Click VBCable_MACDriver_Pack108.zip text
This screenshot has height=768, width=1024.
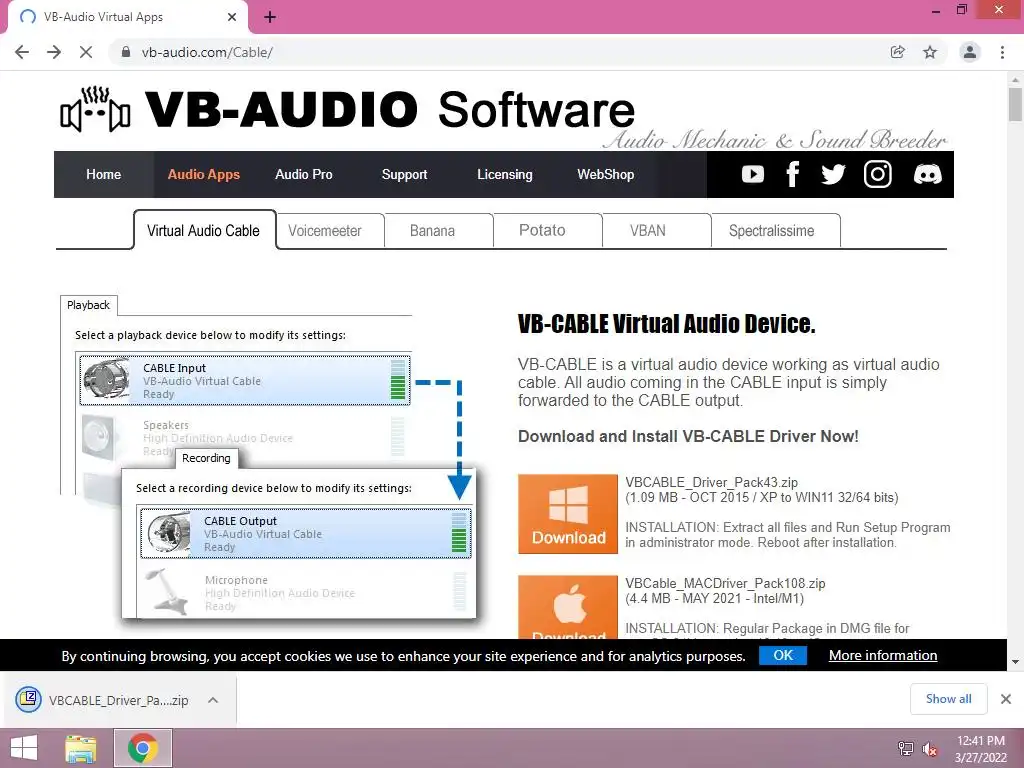tap(725, 583)
